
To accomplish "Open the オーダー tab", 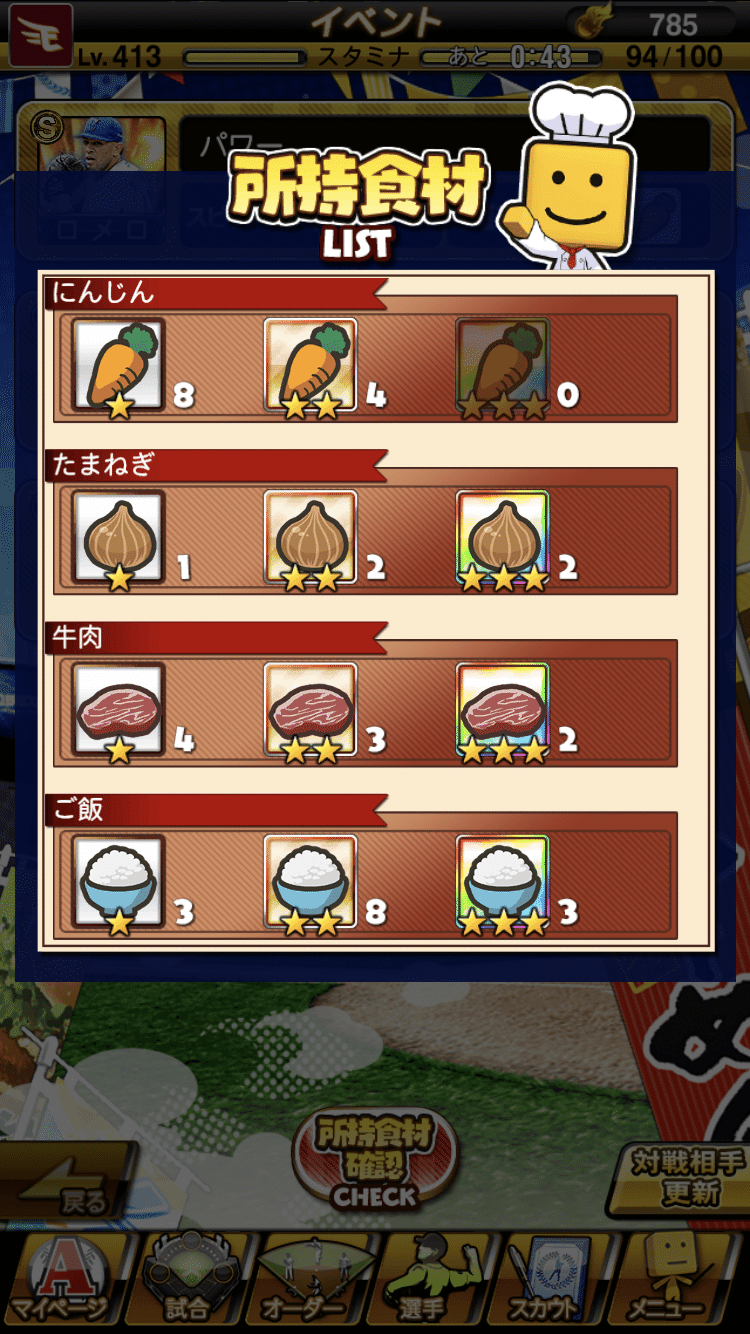I will pos(311,1280).
